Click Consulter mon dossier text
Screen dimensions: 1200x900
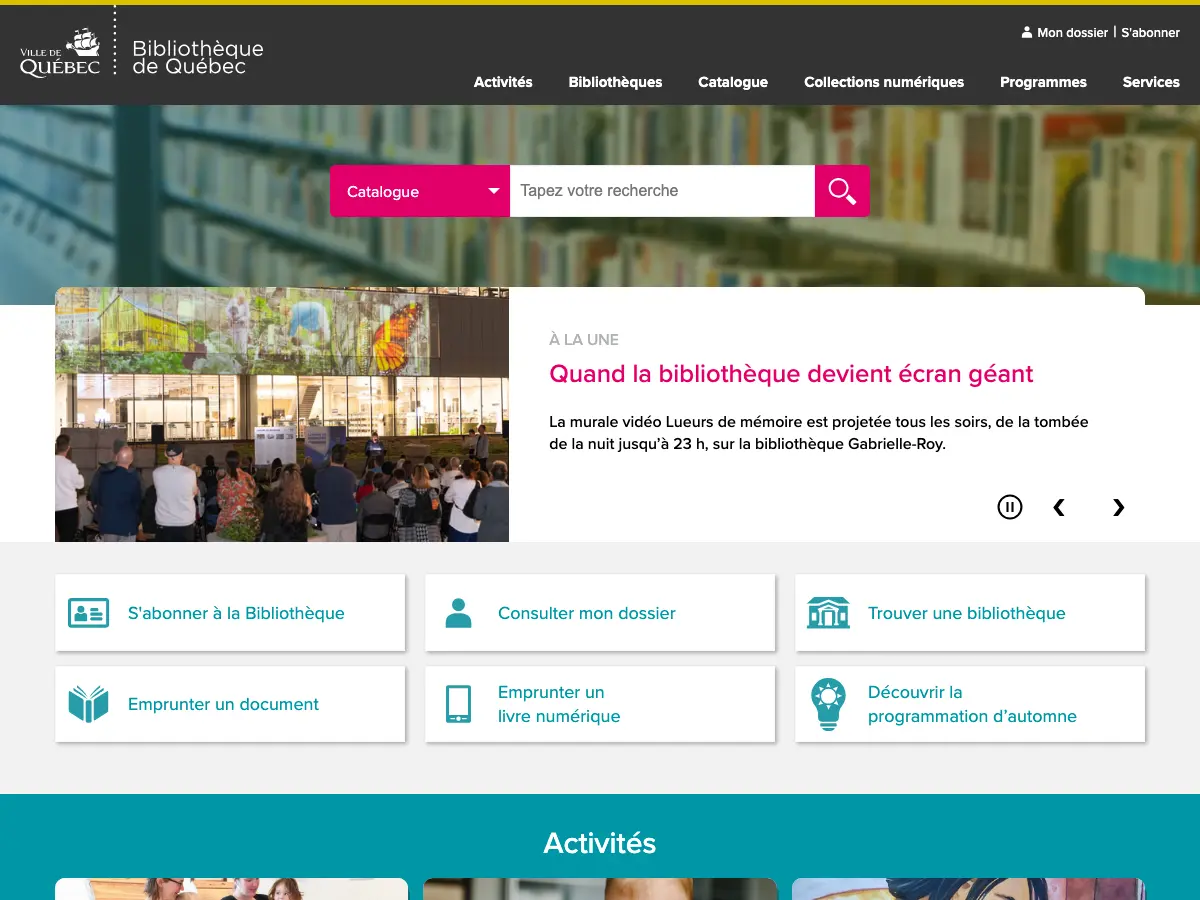pos(587,613)
